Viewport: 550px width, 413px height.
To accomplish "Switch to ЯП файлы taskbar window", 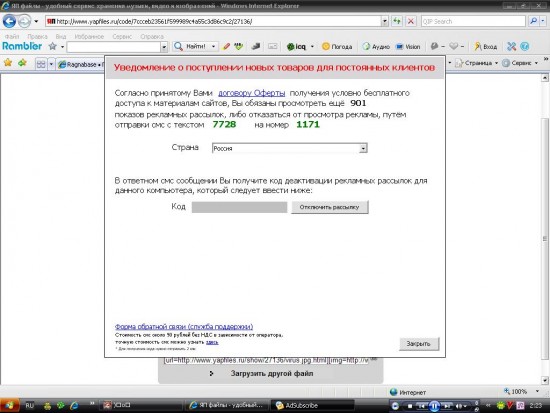I will click(x=226, y=406).
